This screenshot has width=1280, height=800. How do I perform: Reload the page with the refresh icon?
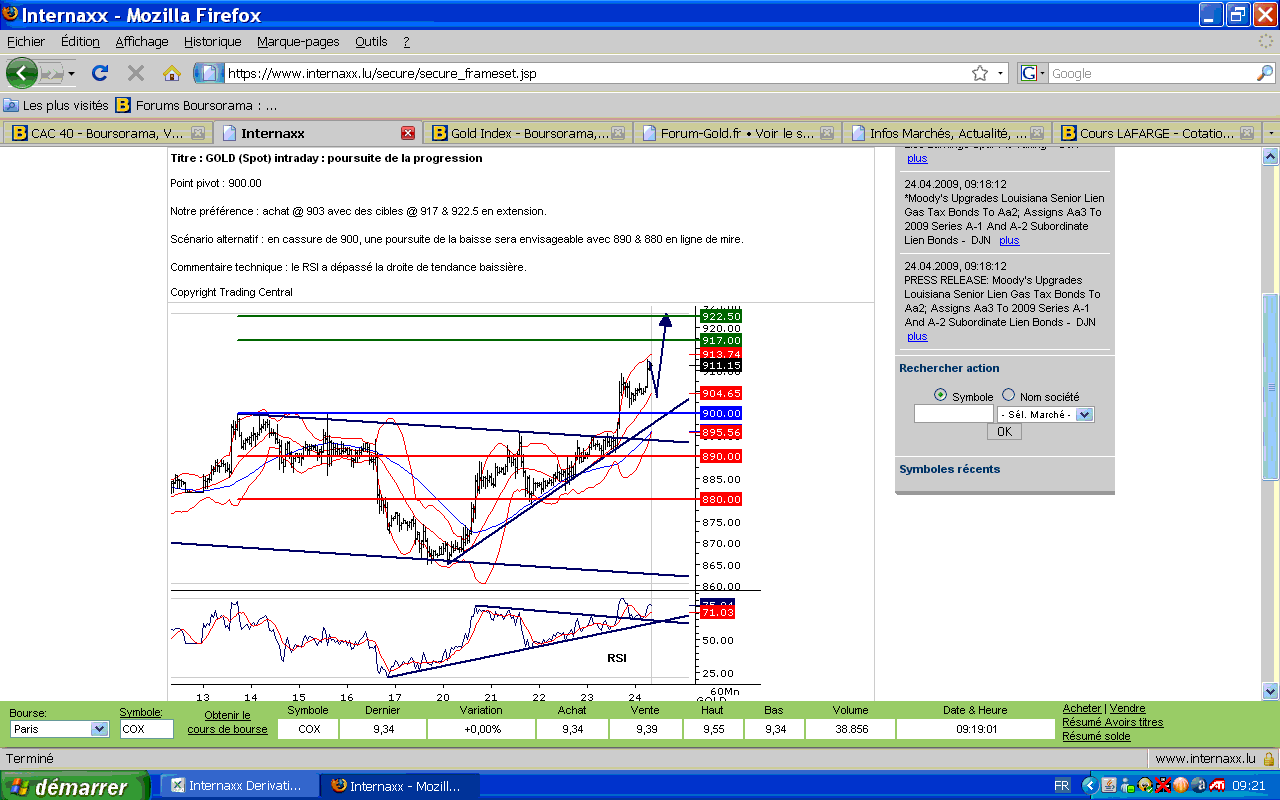point(99,73)
